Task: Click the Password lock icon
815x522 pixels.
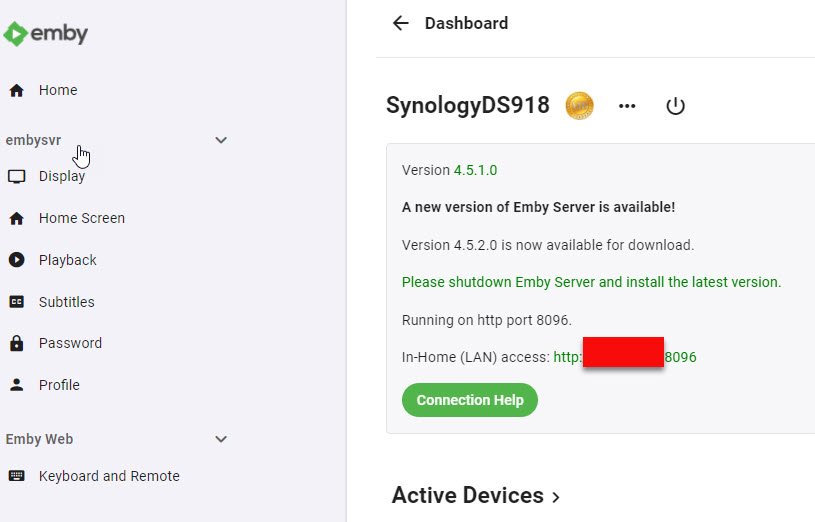Action: pyautogui.click(x=16, y=343)
